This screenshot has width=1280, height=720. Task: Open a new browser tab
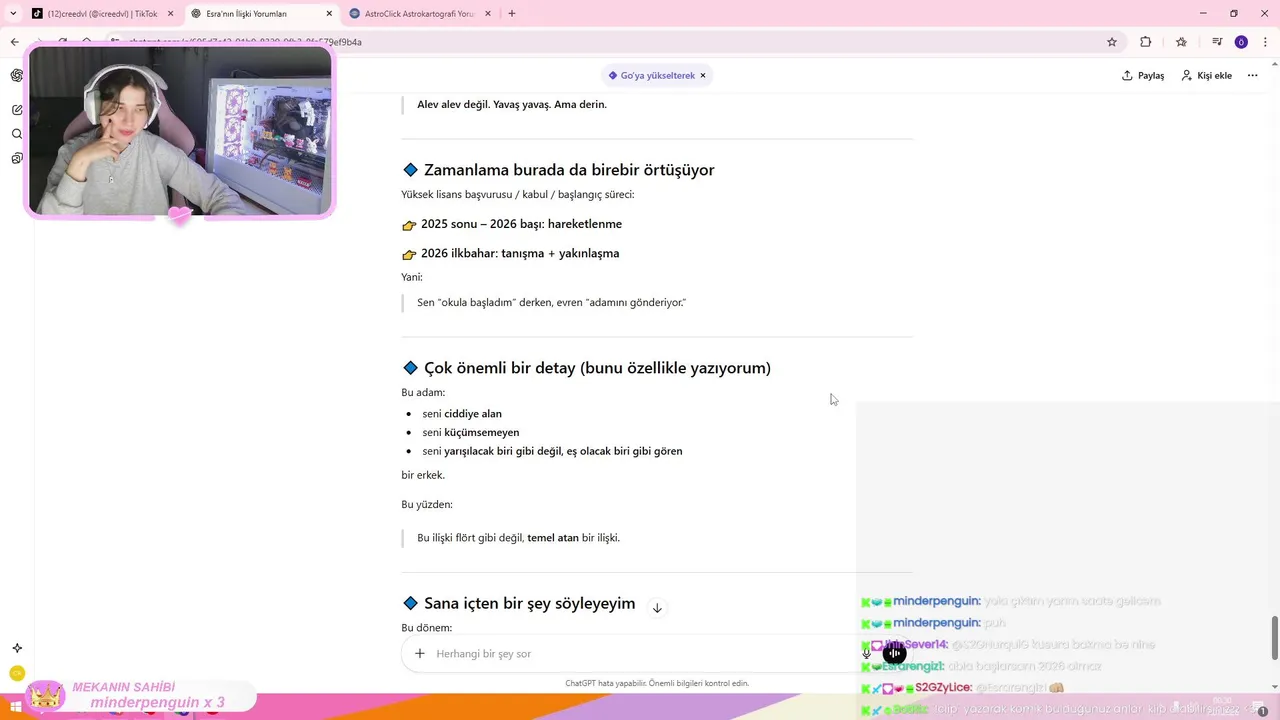512,14
